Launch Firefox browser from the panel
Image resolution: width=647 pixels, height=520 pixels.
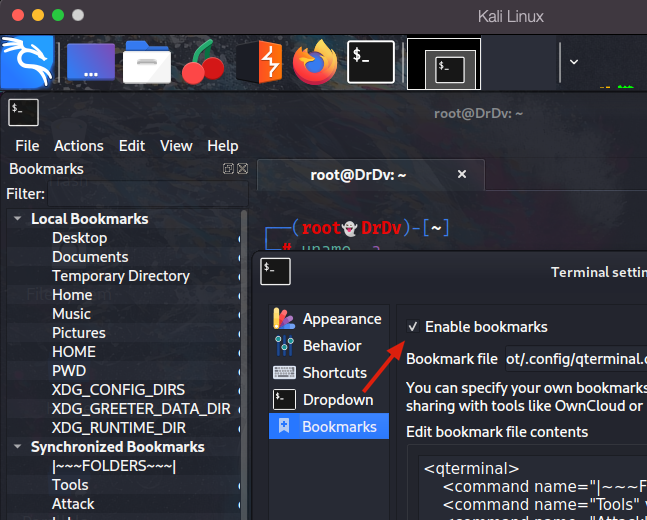tap(315, 62)
